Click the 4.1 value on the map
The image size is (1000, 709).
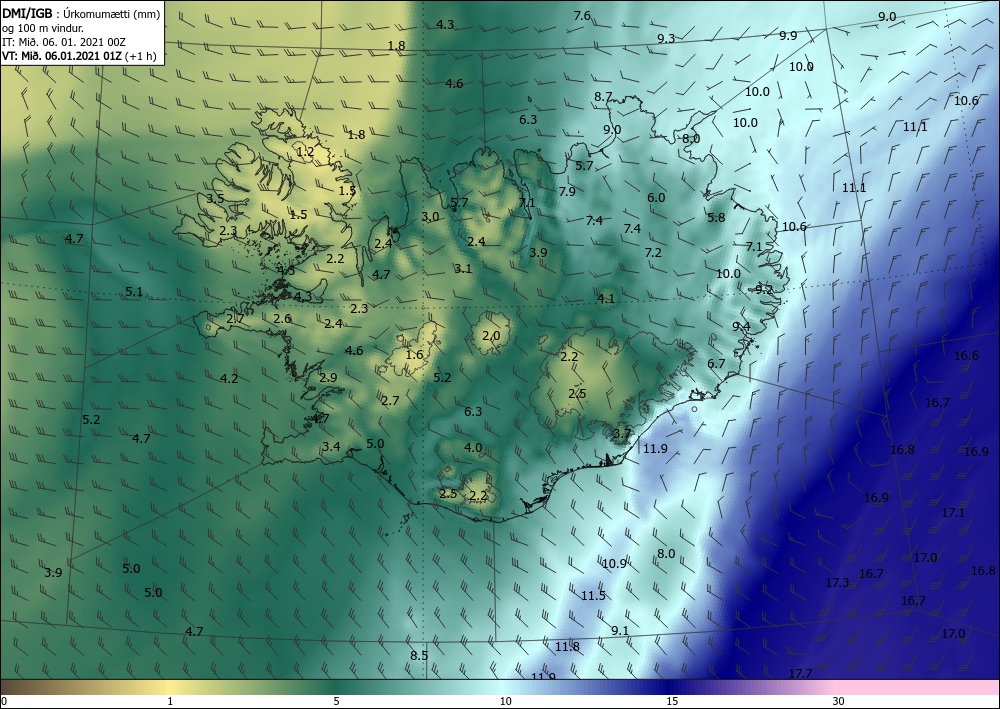[x=606, y=298]
